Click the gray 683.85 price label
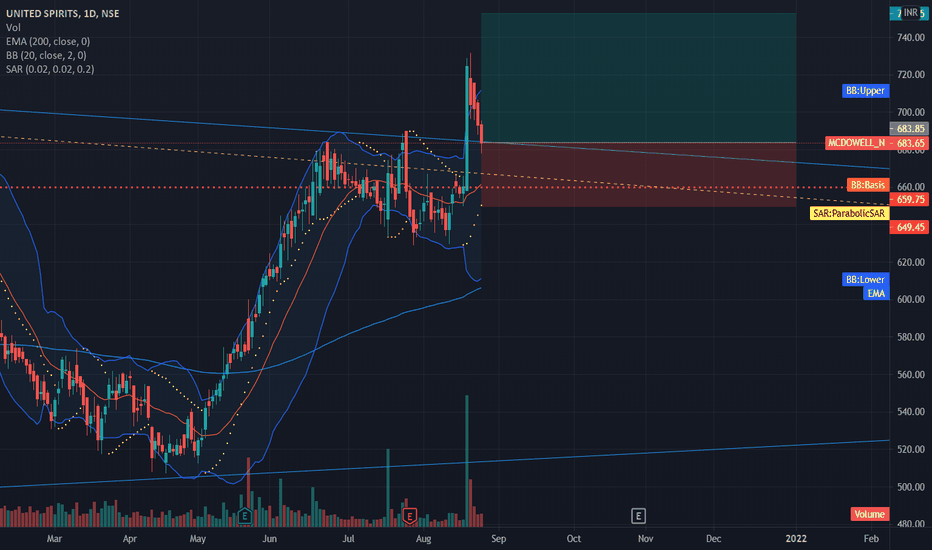The width and height of the screenshot is (932, 550). point(909,128)
